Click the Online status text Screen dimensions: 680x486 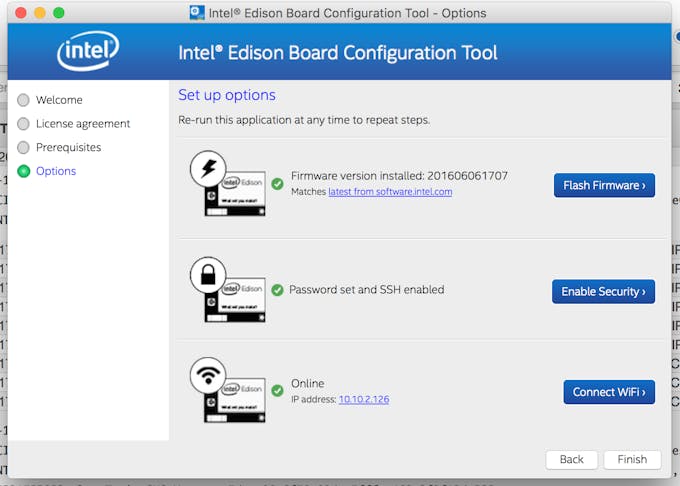[307, 383]
